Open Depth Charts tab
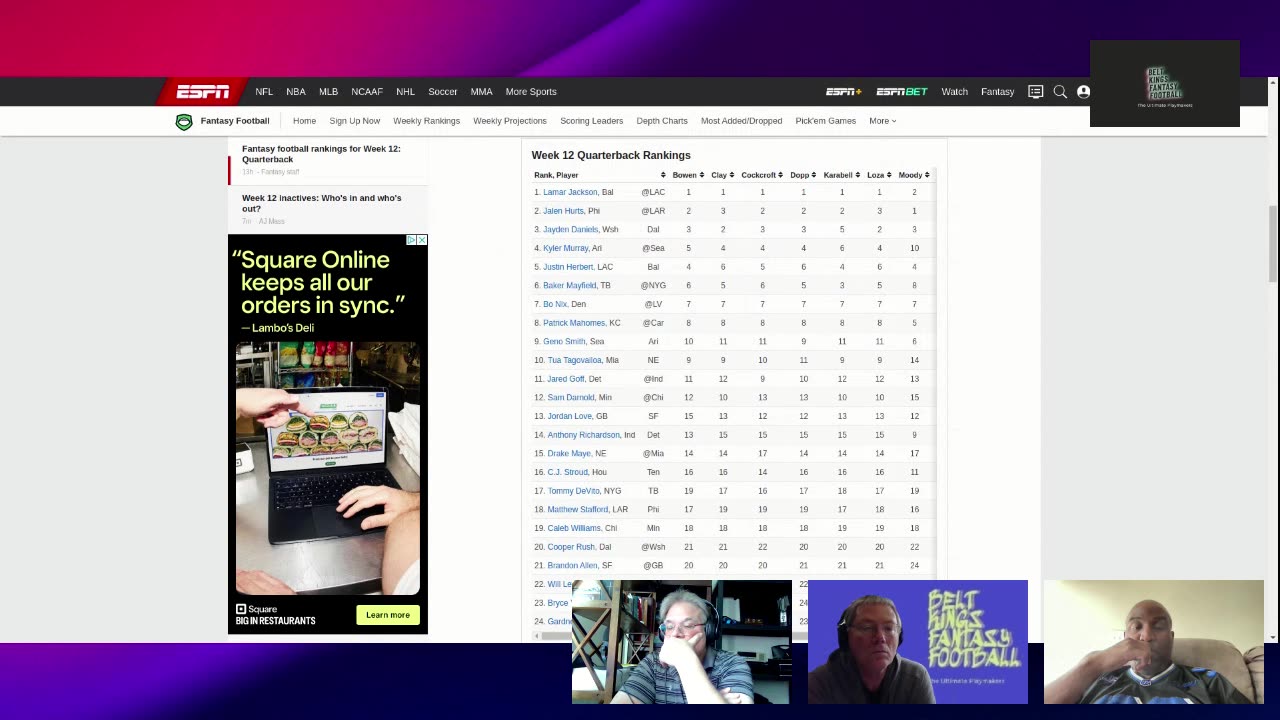 tap(662, 121)
